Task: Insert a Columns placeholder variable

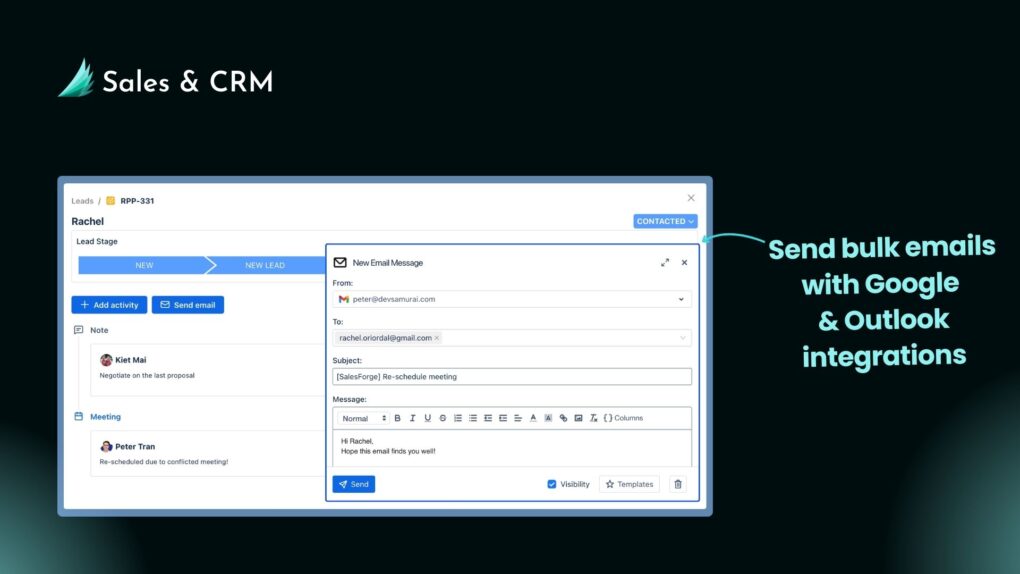Action: click(x=623, y=418)
